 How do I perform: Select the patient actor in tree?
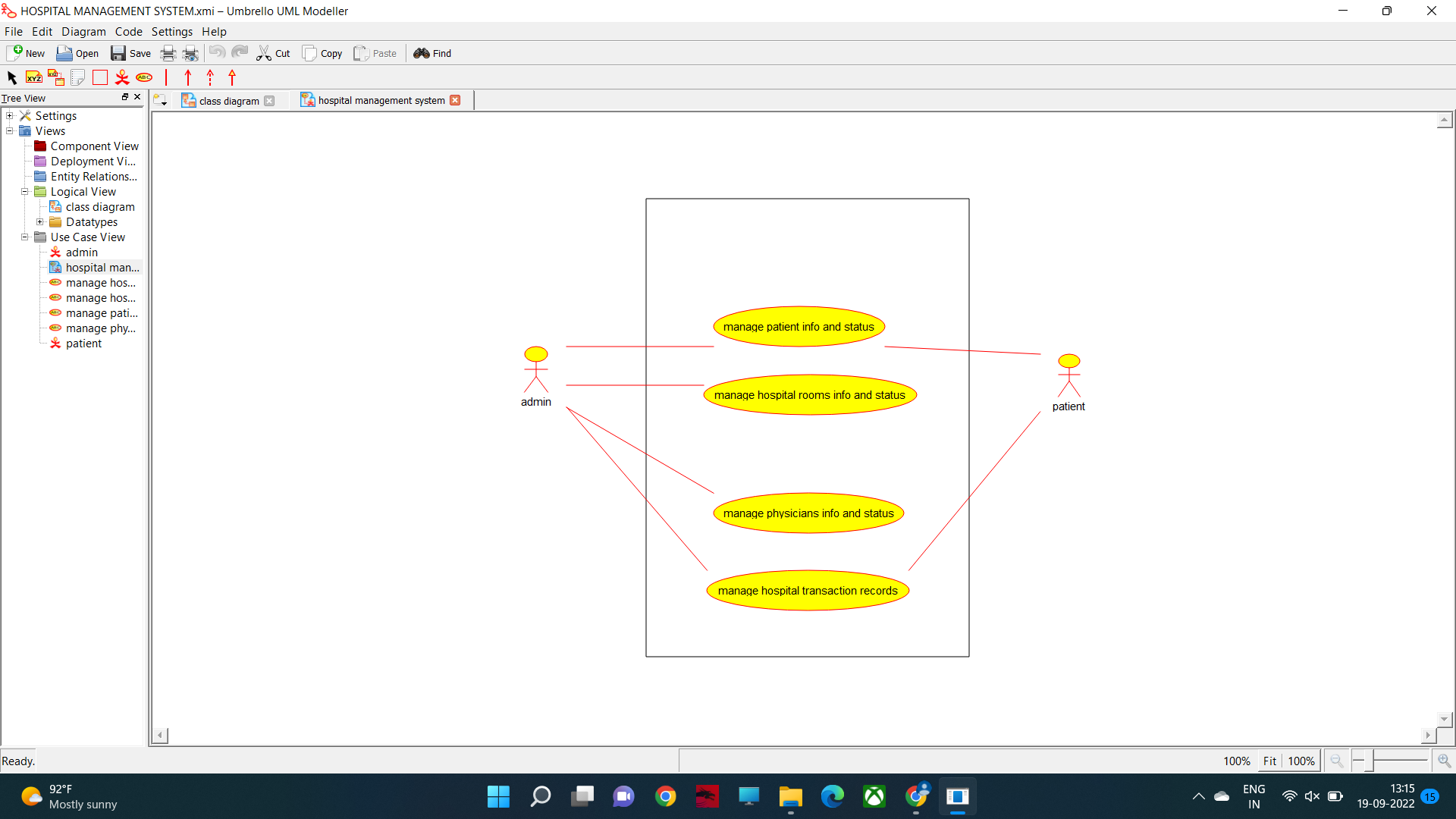[83, 344]
